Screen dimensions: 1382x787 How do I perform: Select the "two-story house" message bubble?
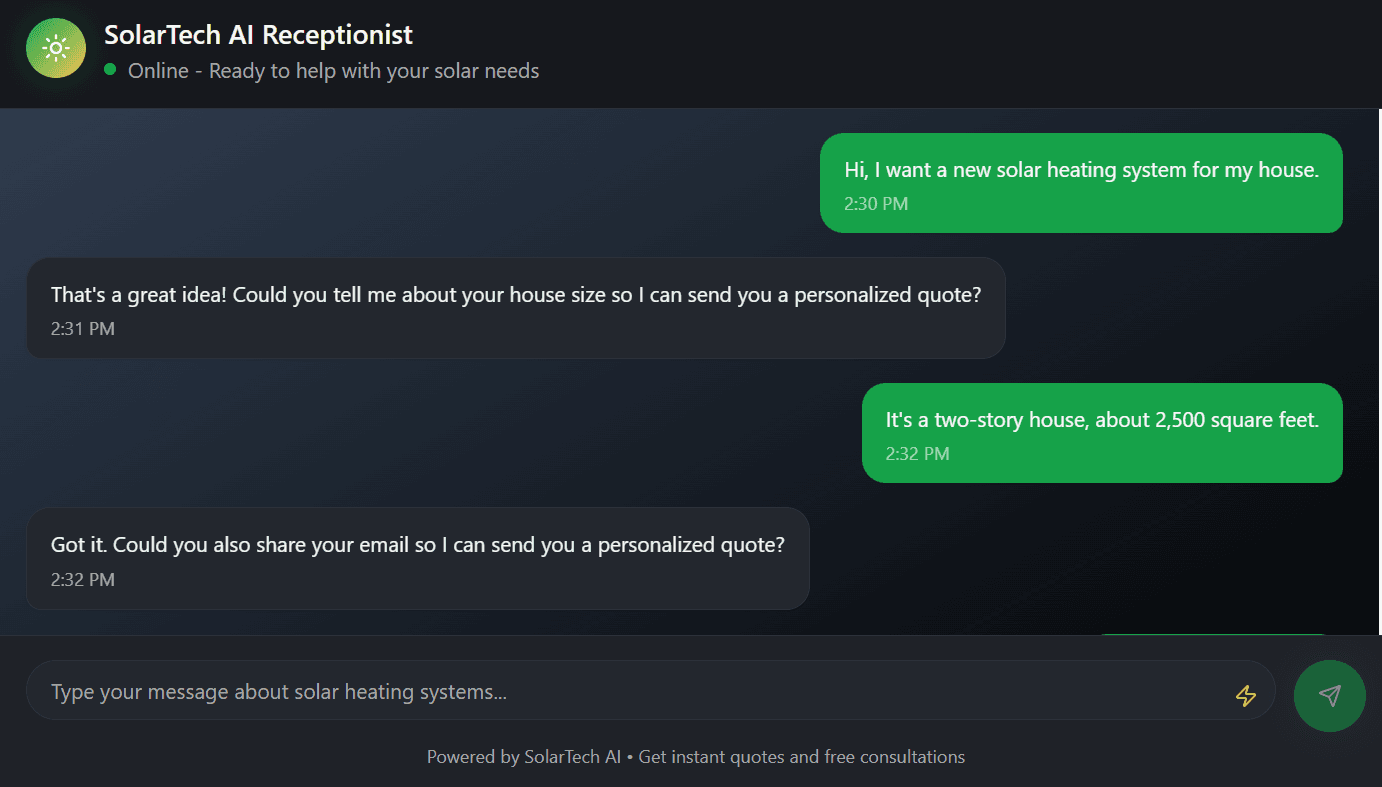pyautogui.click(x=1101, y=421)
